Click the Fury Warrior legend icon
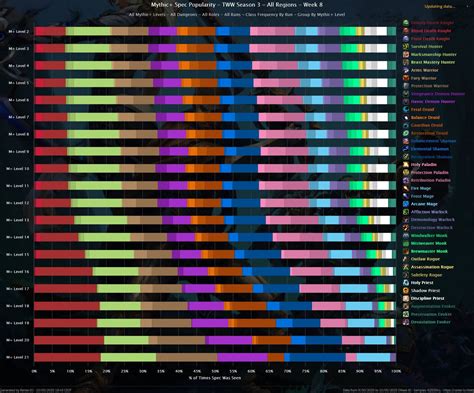The width and height of the screenshot is (474, 393). click(x=406, y=78)
